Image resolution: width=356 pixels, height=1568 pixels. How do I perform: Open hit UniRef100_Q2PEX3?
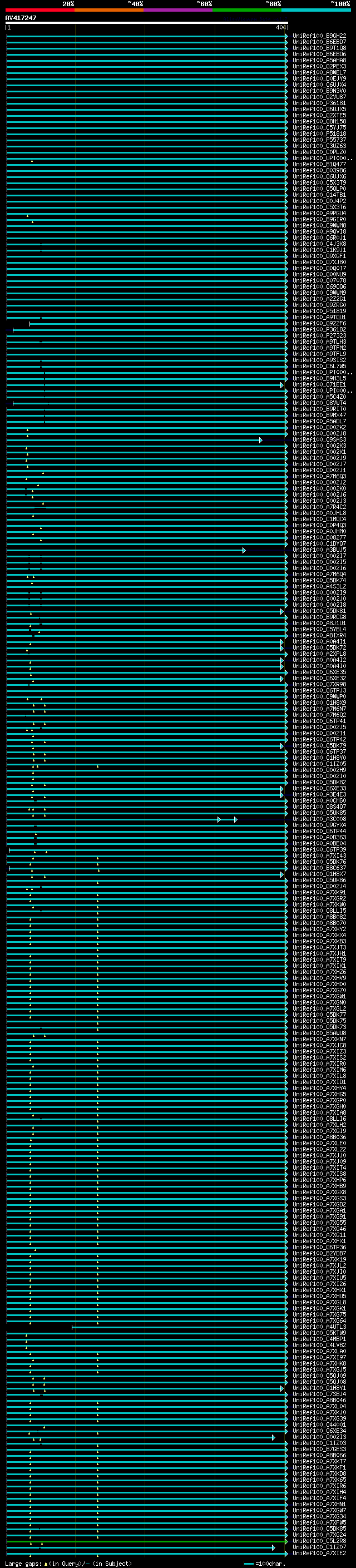point(319,66)
